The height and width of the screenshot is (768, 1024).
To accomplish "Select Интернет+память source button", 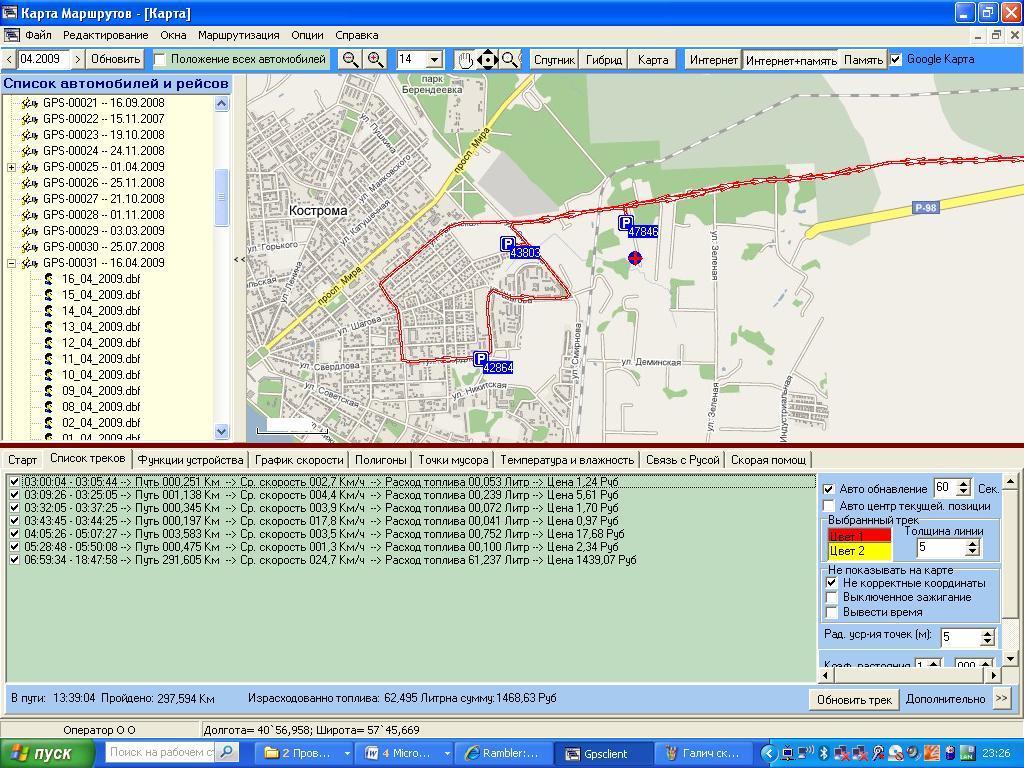I will tap(791, 61).
